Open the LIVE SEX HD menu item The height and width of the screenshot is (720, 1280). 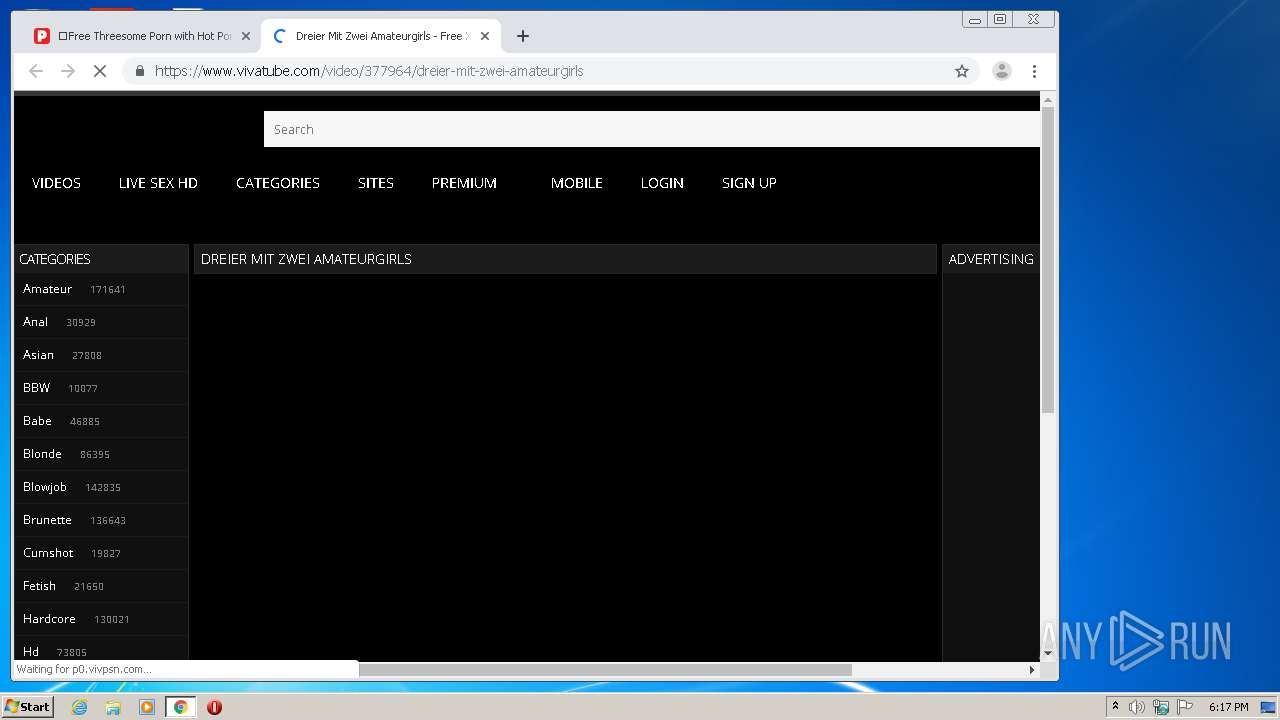(158, 183)
